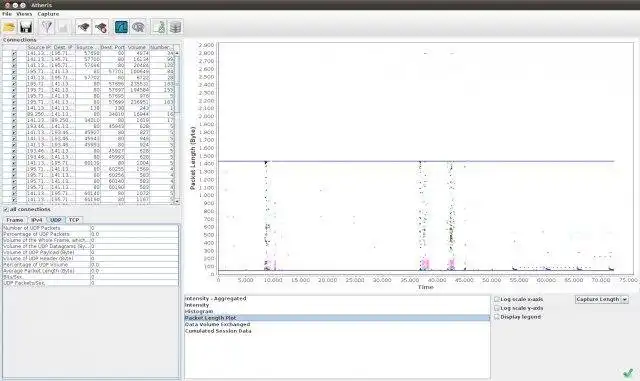
Task: Open the Capture menu
Action: pyautogui.click(x=48, y=14)
